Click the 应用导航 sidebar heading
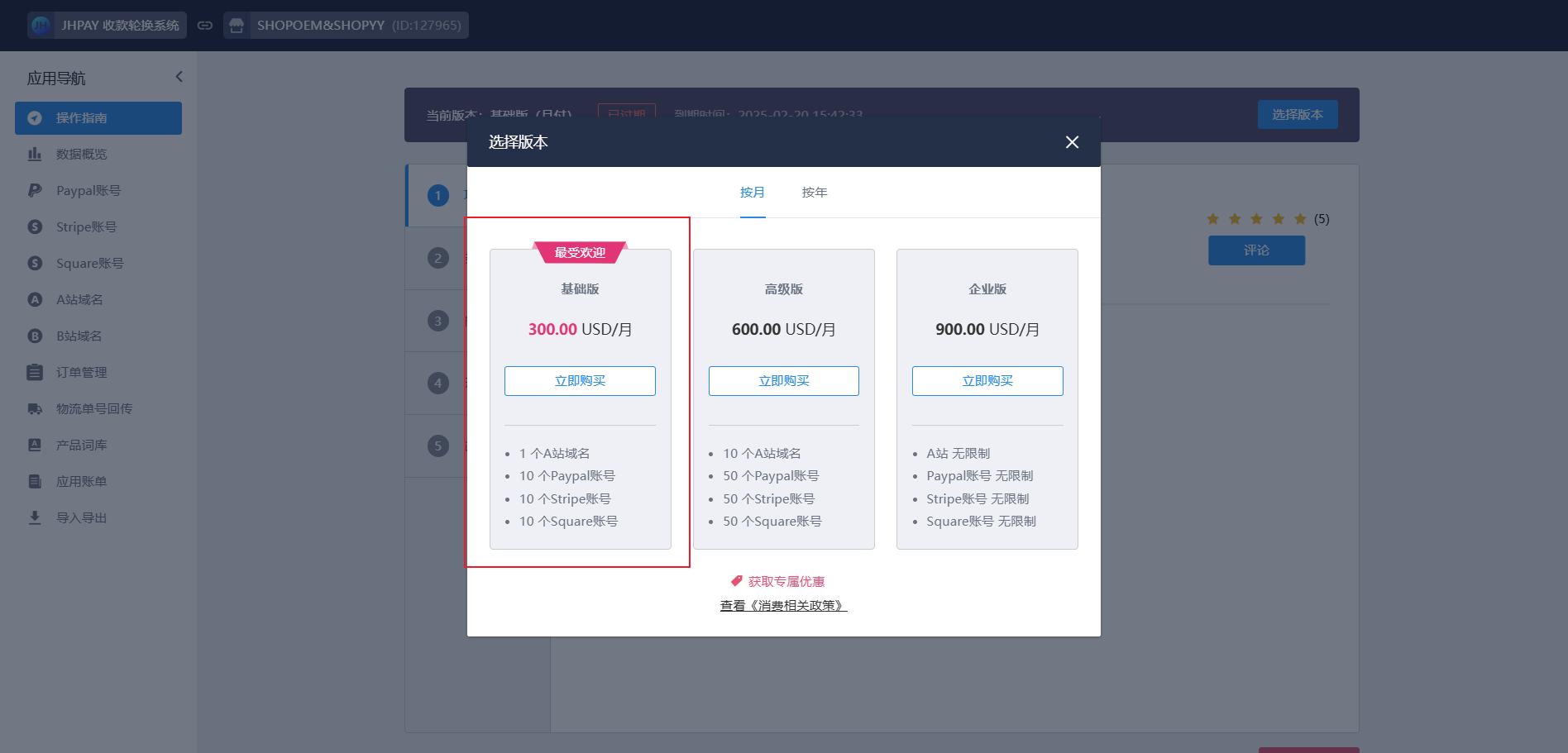This screenshot has height=753, width=1568. click(56, 79)
